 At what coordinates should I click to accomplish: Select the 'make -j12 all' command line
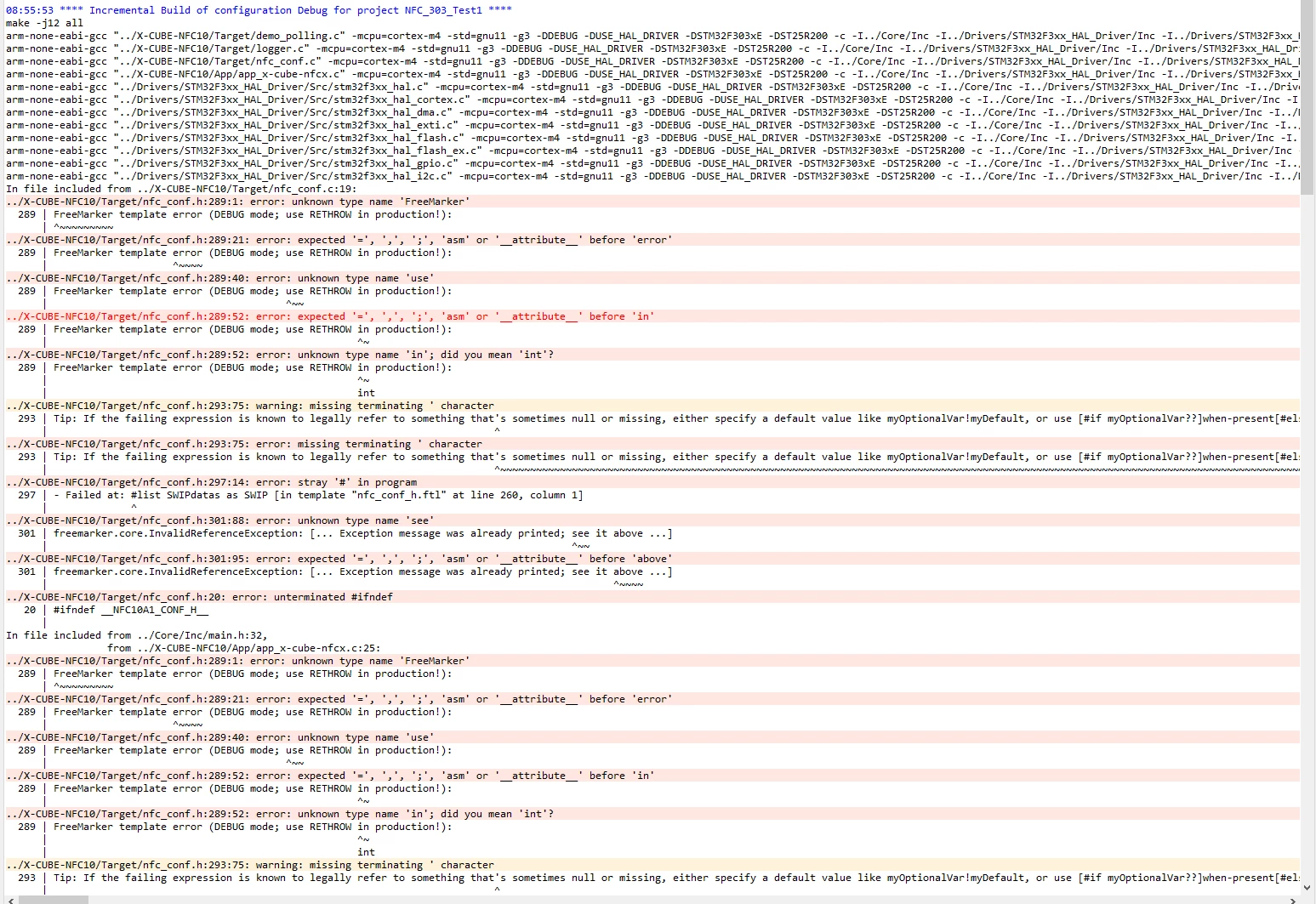[x=44, y=23]
